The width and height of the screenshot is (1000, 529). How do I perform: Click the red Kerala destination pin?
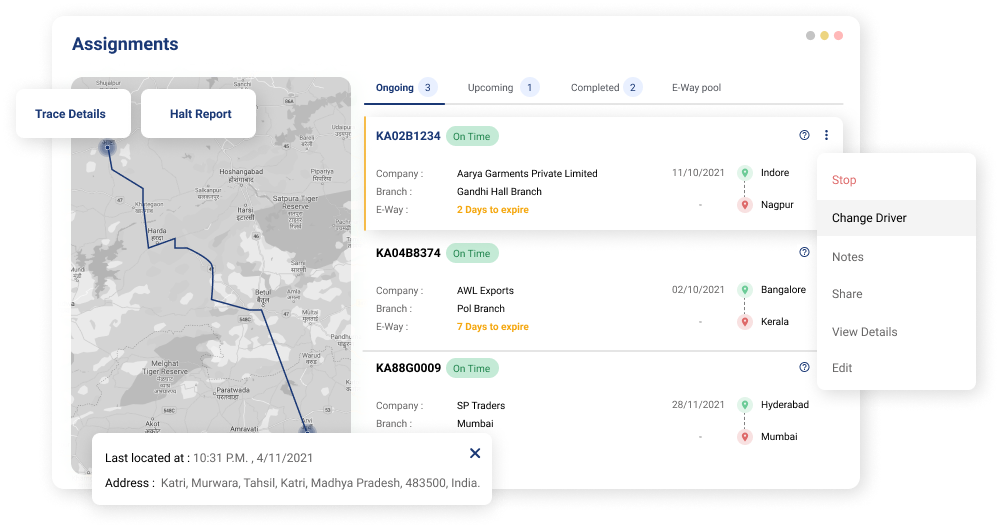point(744,322)
